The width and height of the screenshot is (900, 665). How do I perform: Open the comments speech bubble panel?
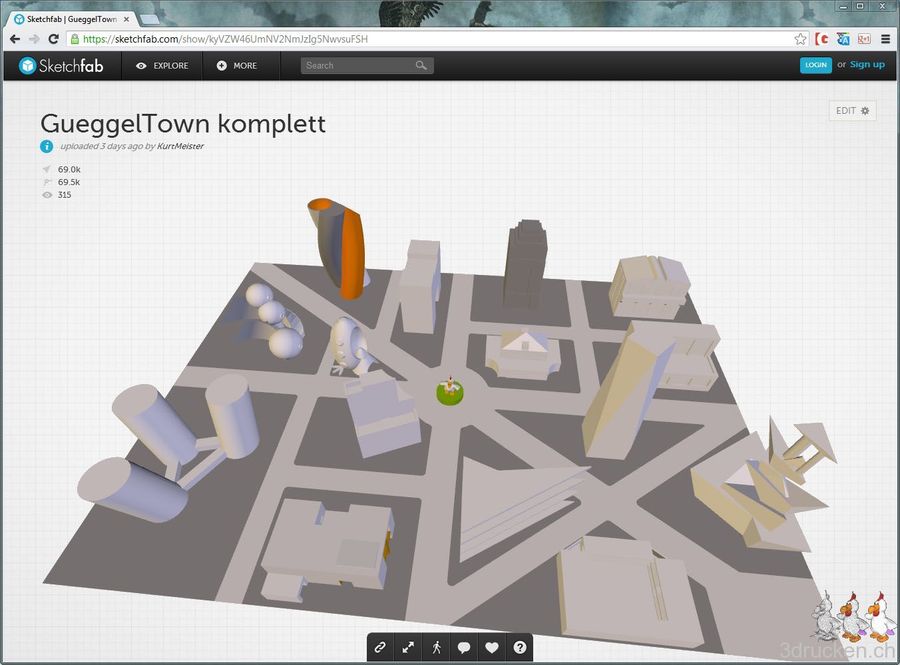pyautogui.click(x=464, y=646)
